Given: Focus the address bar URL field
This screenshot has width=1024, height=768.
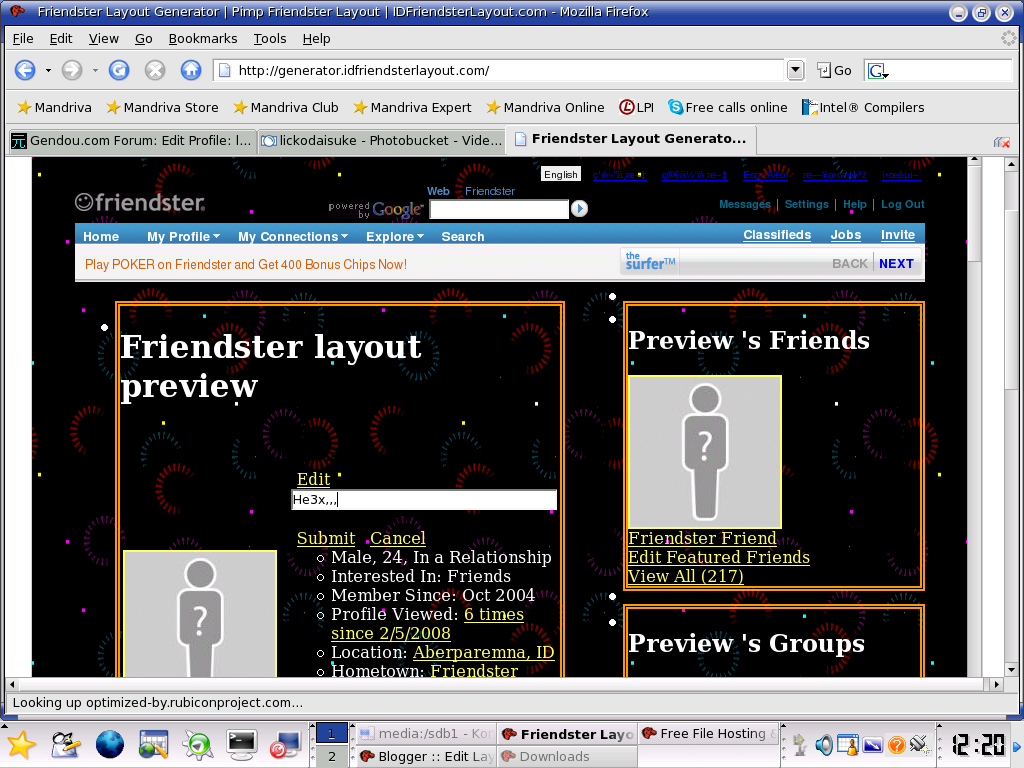Looking at the screenshot, I should coord(500,70).
